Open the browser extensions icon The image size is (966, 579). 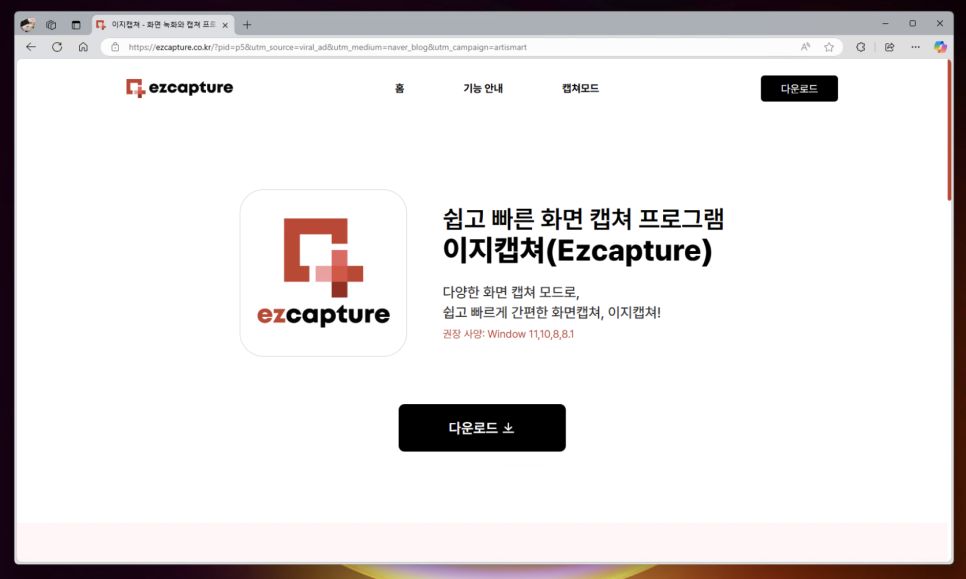(861, 47)
